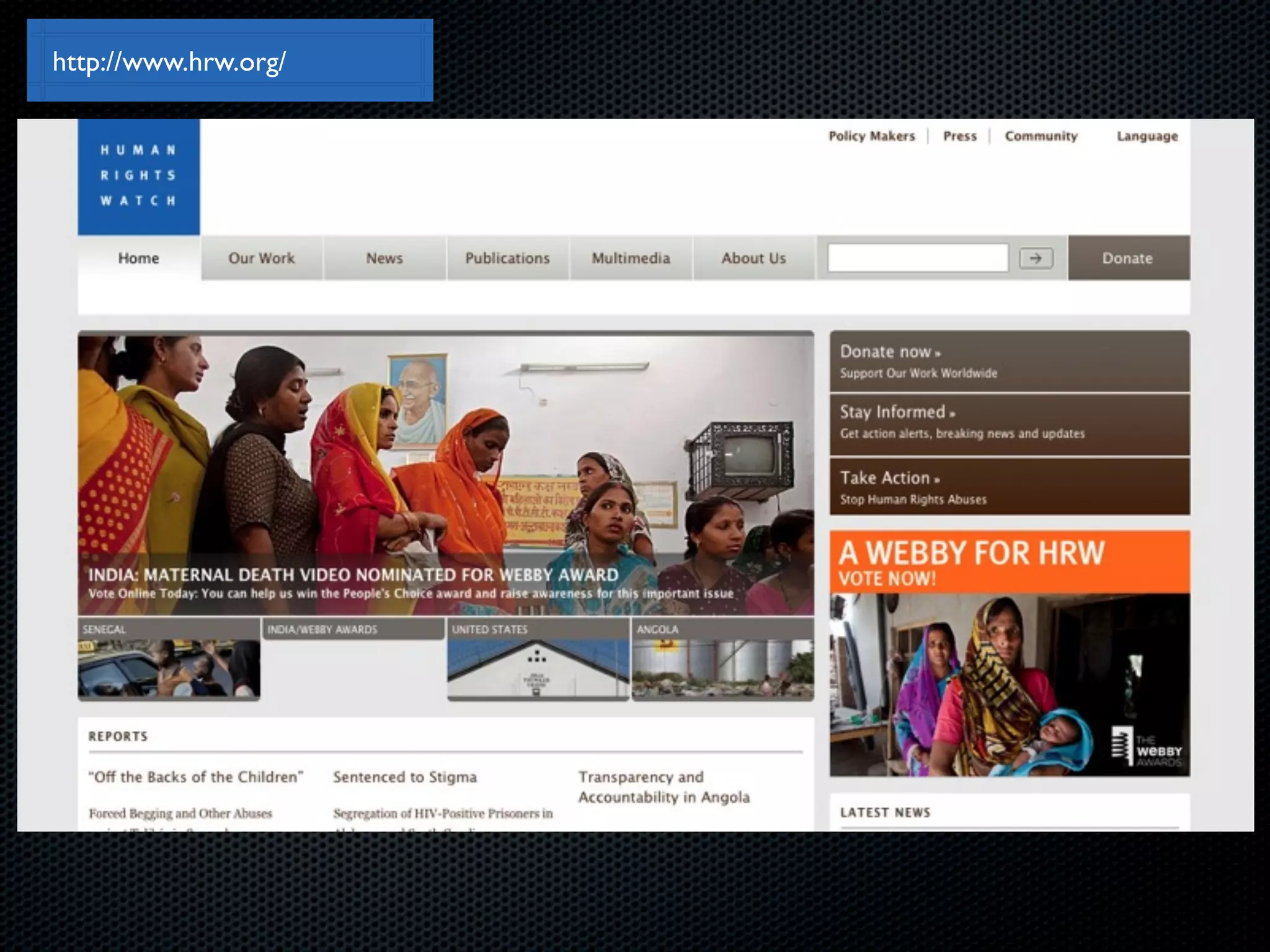1270x952 pixels.
Task: Click "Vote Online Today" caption text
Action: tap(411, 594)
